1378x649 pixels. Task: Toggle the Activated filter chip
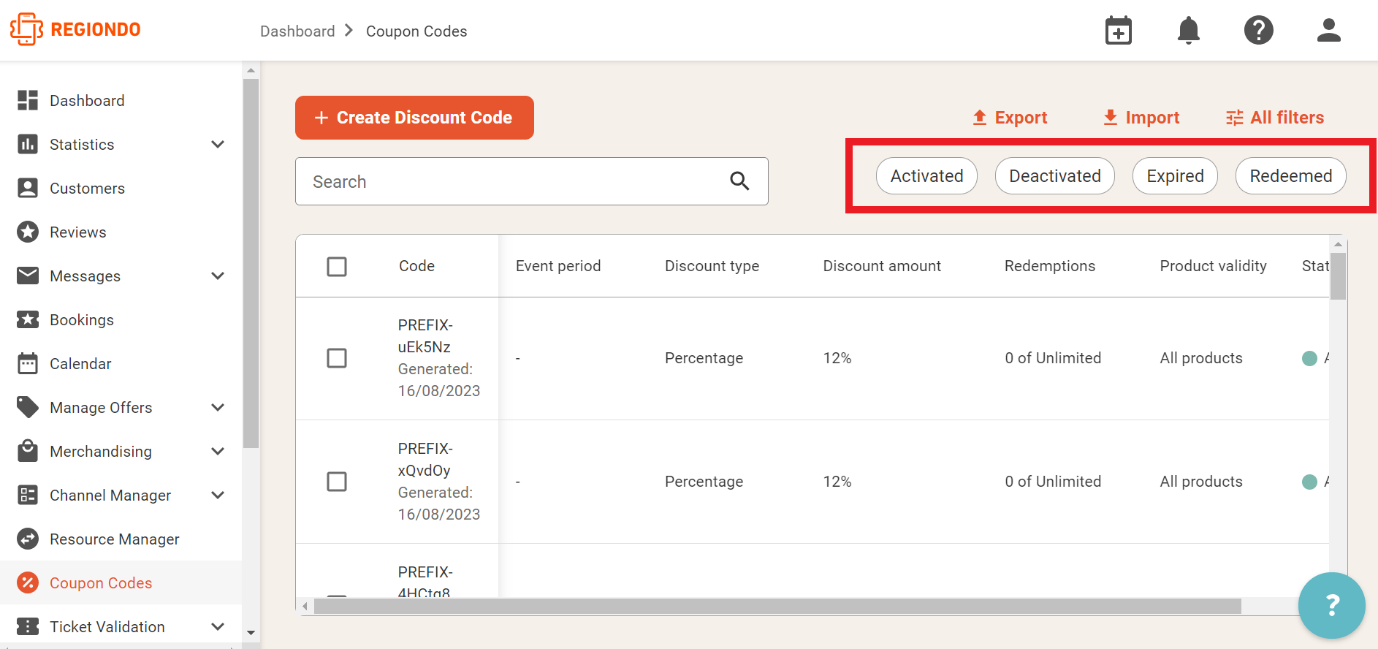pyautogui.click(x=927, y=176)
